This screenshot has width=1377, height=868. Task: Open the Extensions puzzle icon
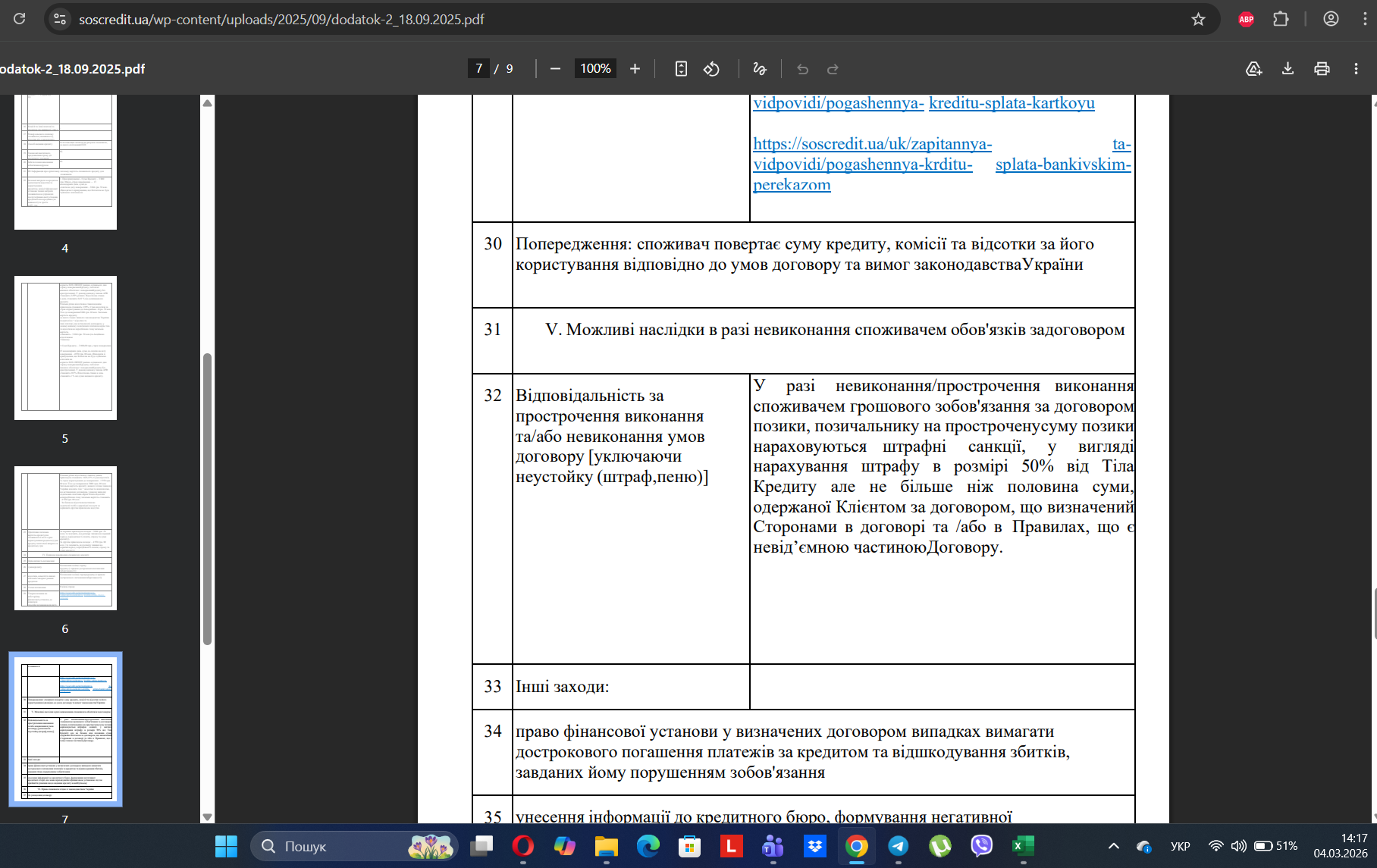[1281, 19]
